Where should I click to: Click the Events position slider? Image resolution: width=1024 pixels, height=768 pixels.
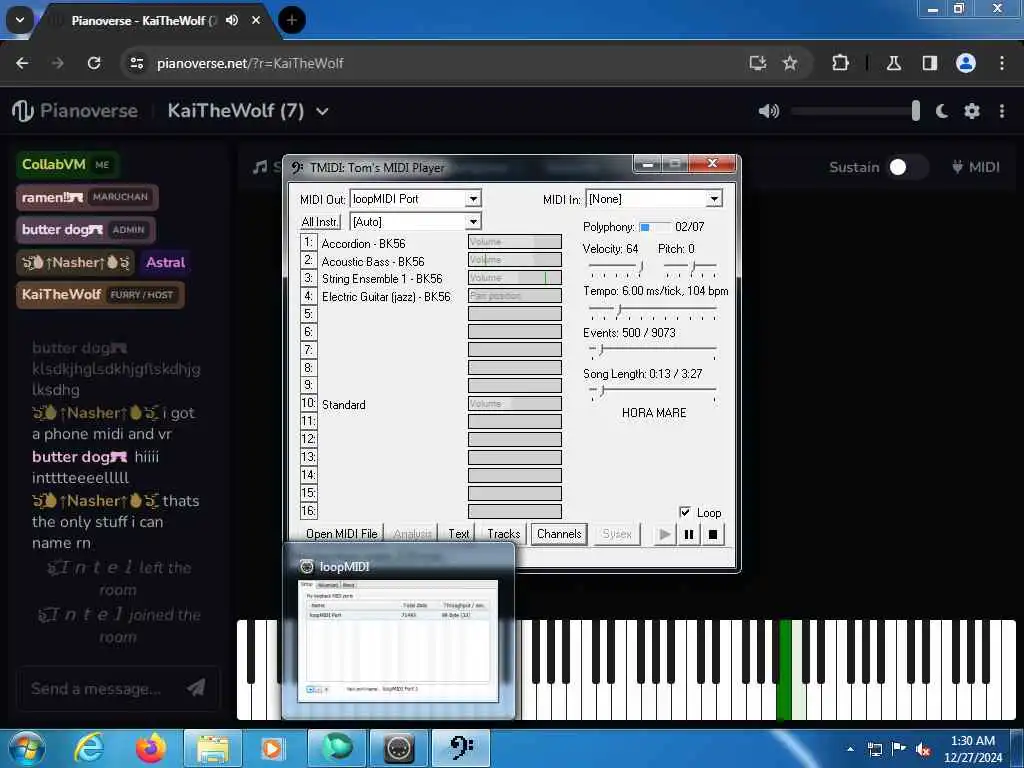[652, 351]
